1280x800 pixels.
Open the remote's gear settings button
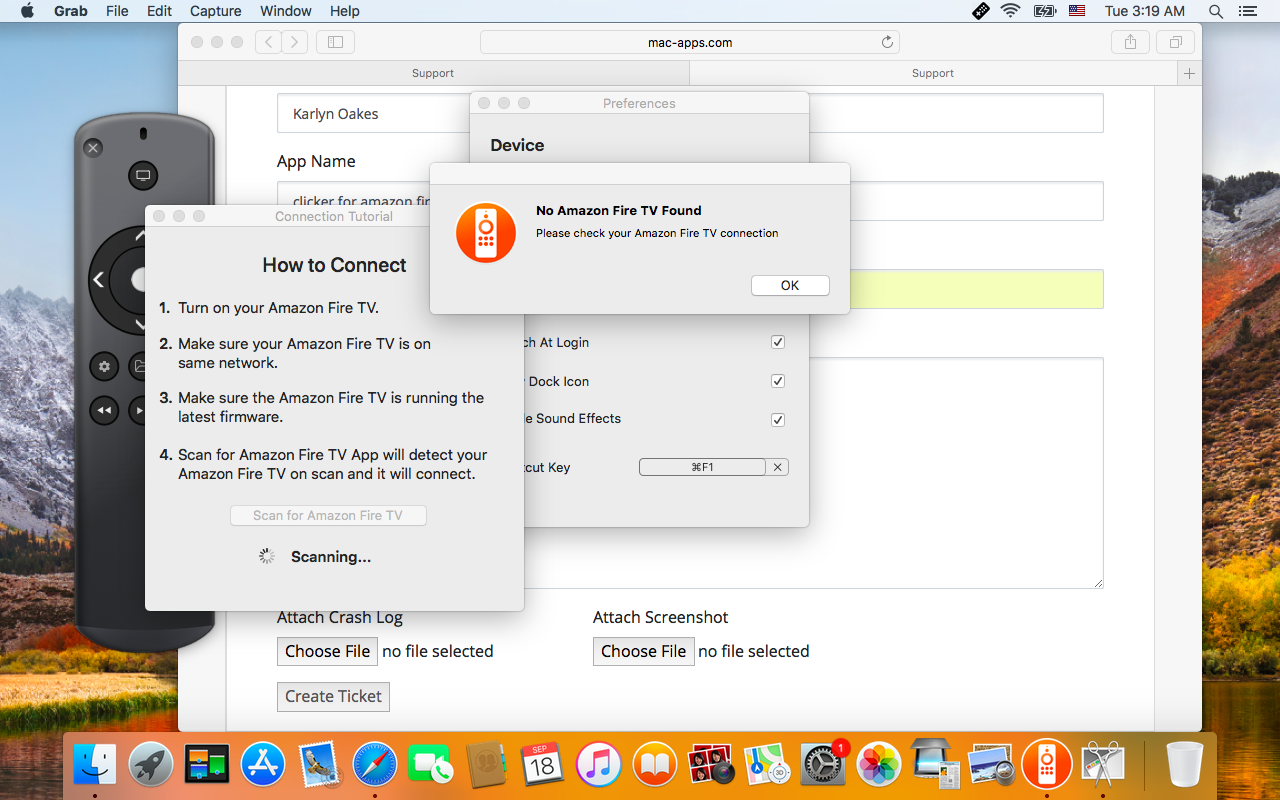104,366
